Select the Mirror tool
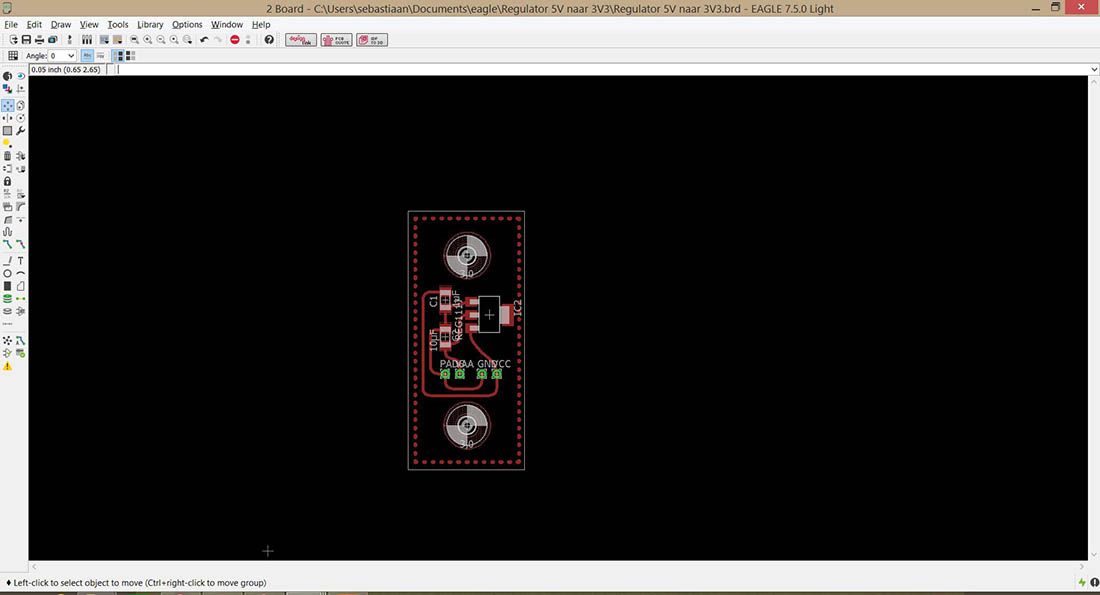The height and width of the screenshot is (595, 1100). 7,118
